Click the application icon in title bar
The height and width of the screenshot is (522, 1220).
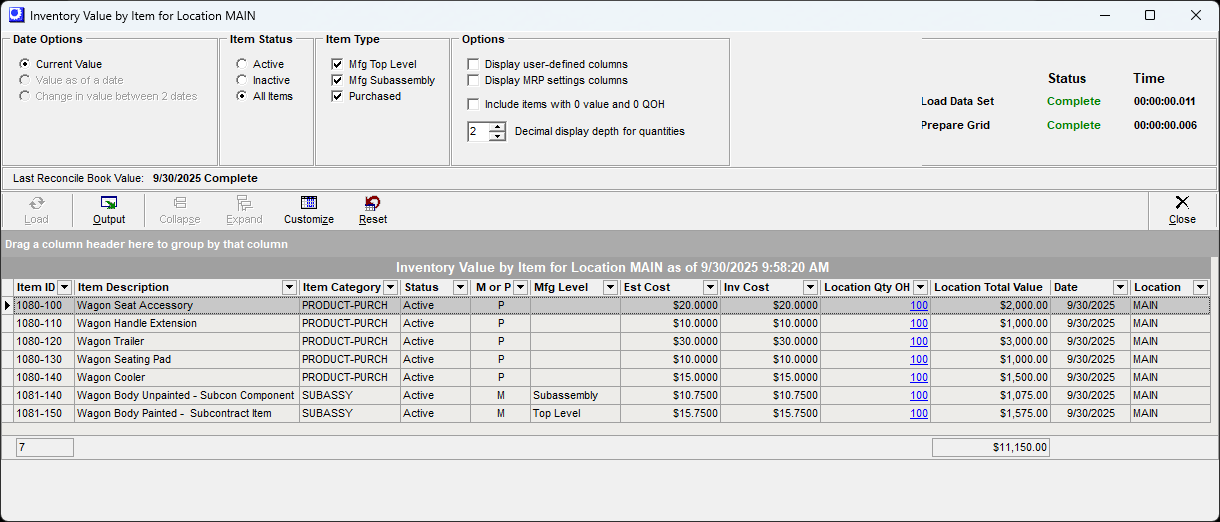tap(15, 15)
